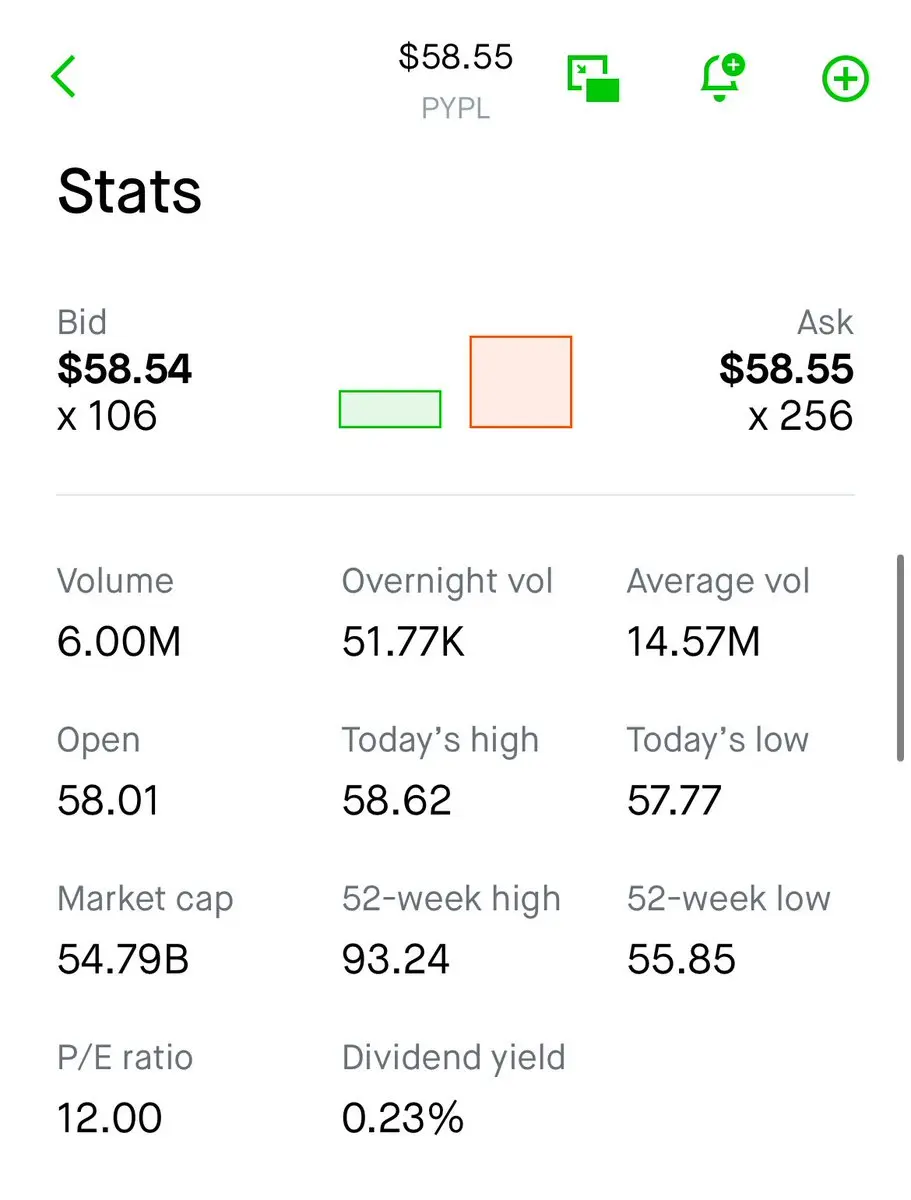Add a price alert with bell icon
Image resolution: width=911 pixels, height=1200 pixels.
click(722, 79)
